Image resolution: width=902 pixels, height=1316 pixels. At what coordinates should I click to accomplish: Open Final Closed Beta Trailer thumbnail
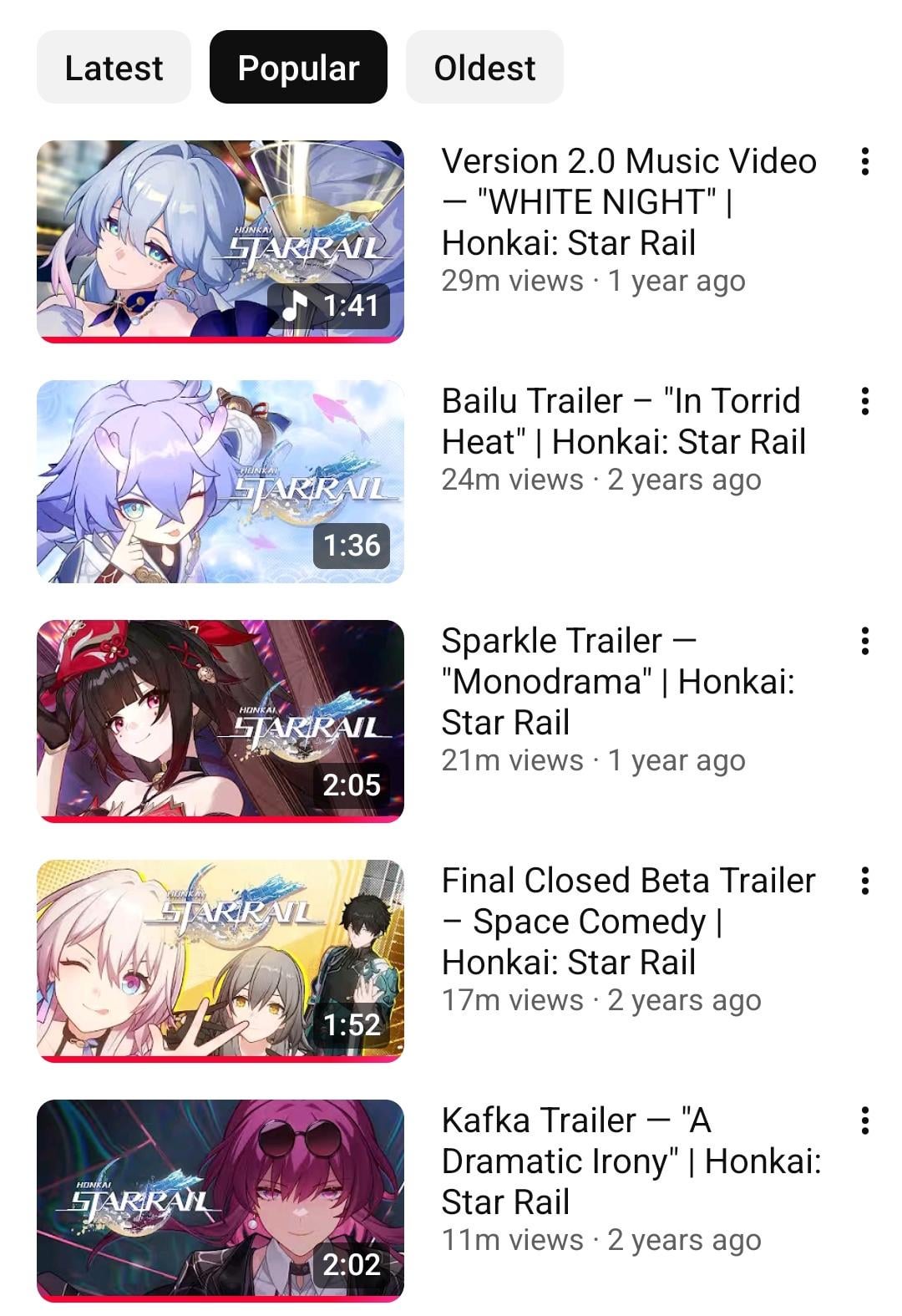click(x=220, y=961)
